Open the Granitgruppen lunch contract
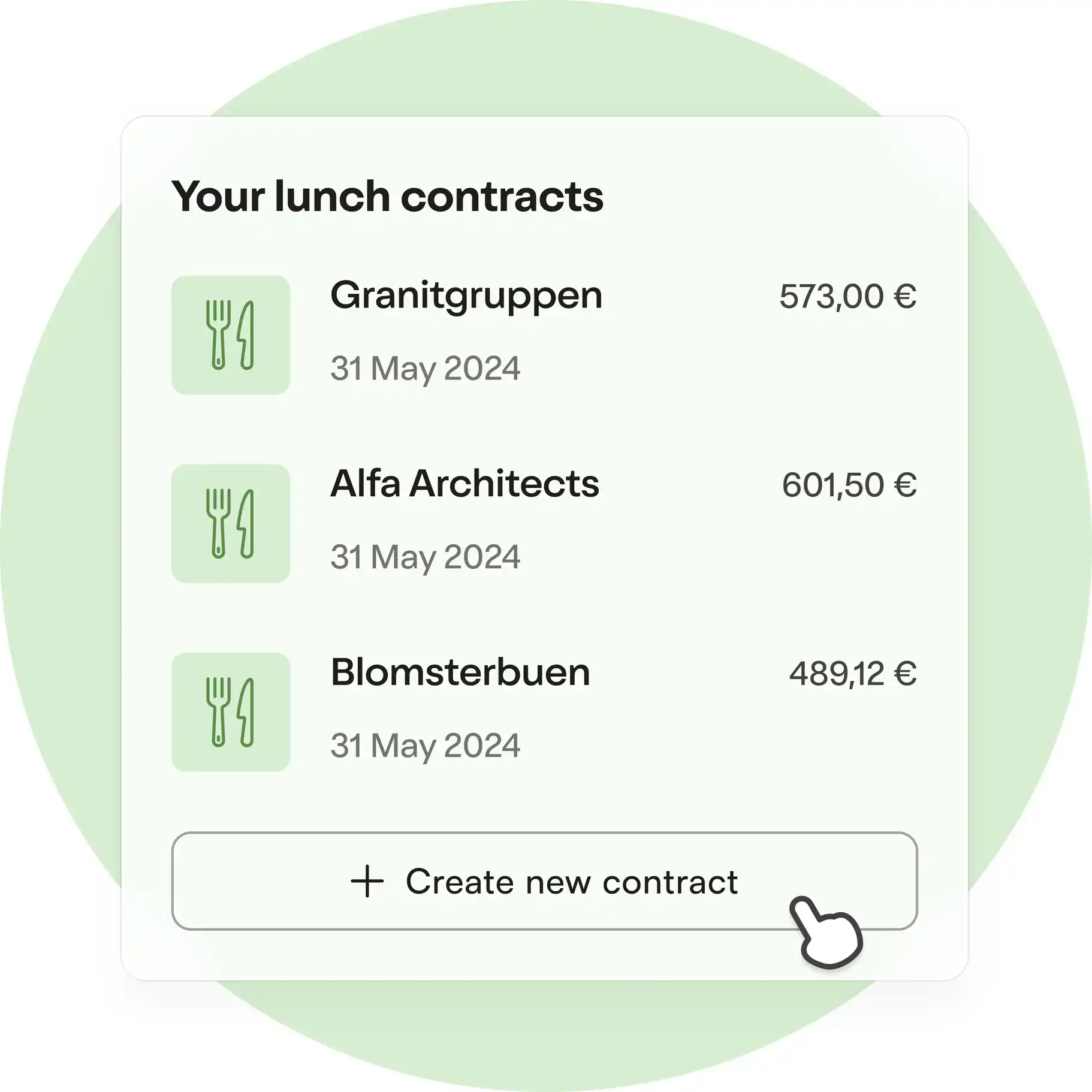The image size is (1092, 1092). (x=466, y=296)
